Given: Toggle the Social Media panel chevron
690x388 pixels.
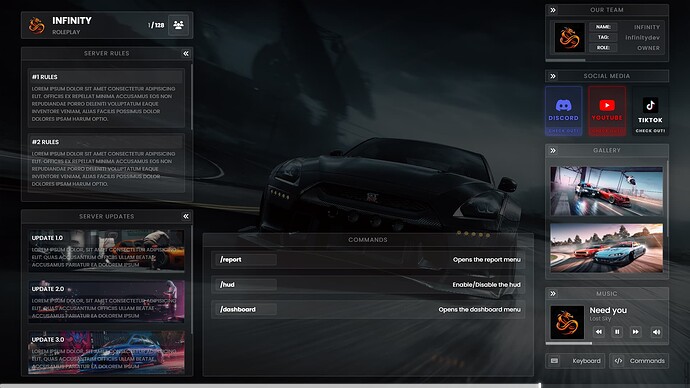Looking at the screenshot, I should (x=553, y=76).
